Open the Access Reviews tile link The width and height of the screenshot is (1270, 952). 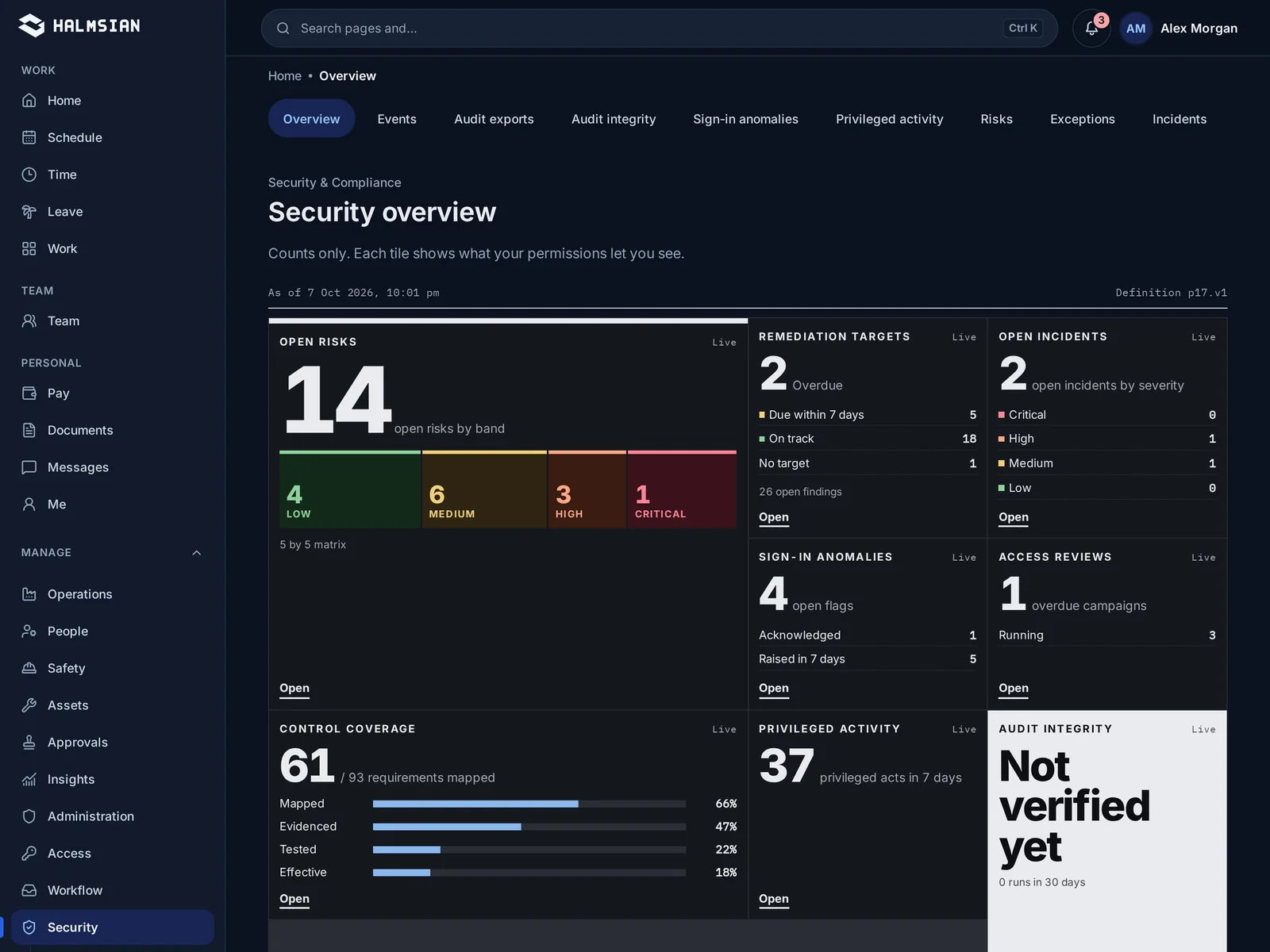[1014, 689]
